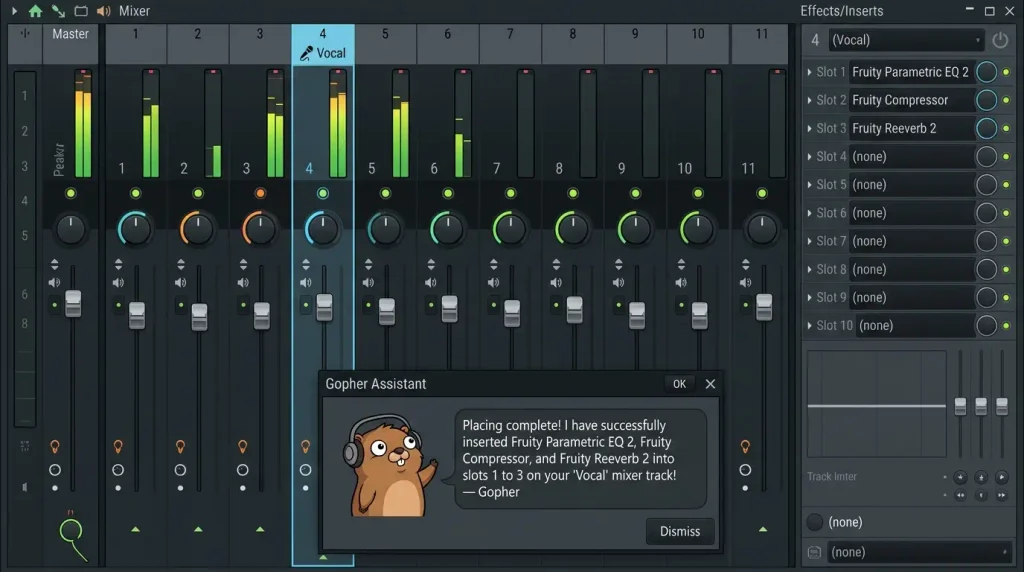The height and width of the screenshot is (572, 1024).
Task: Expand Slot 3 arrow for Fruity Reeverb 2
Action: [809, 129]
